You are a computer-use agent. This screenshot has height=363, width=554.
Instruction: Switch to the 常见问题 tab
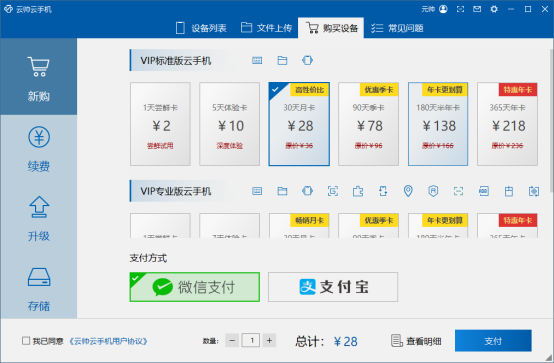point(397,28)
